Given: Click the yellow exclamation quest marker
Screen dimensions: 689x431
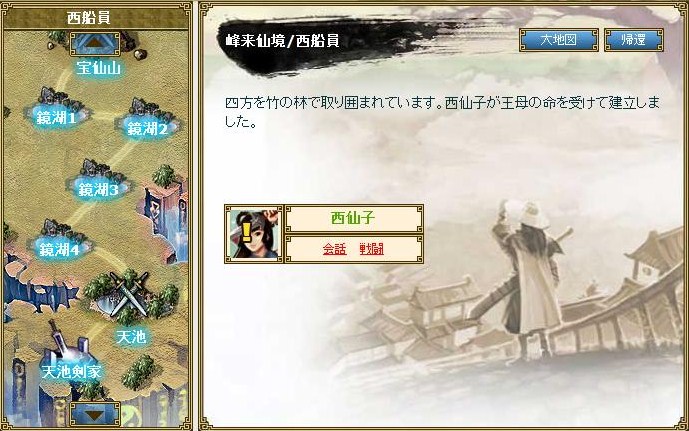Looking at the screenshot, I should click(x=246, y=232).
